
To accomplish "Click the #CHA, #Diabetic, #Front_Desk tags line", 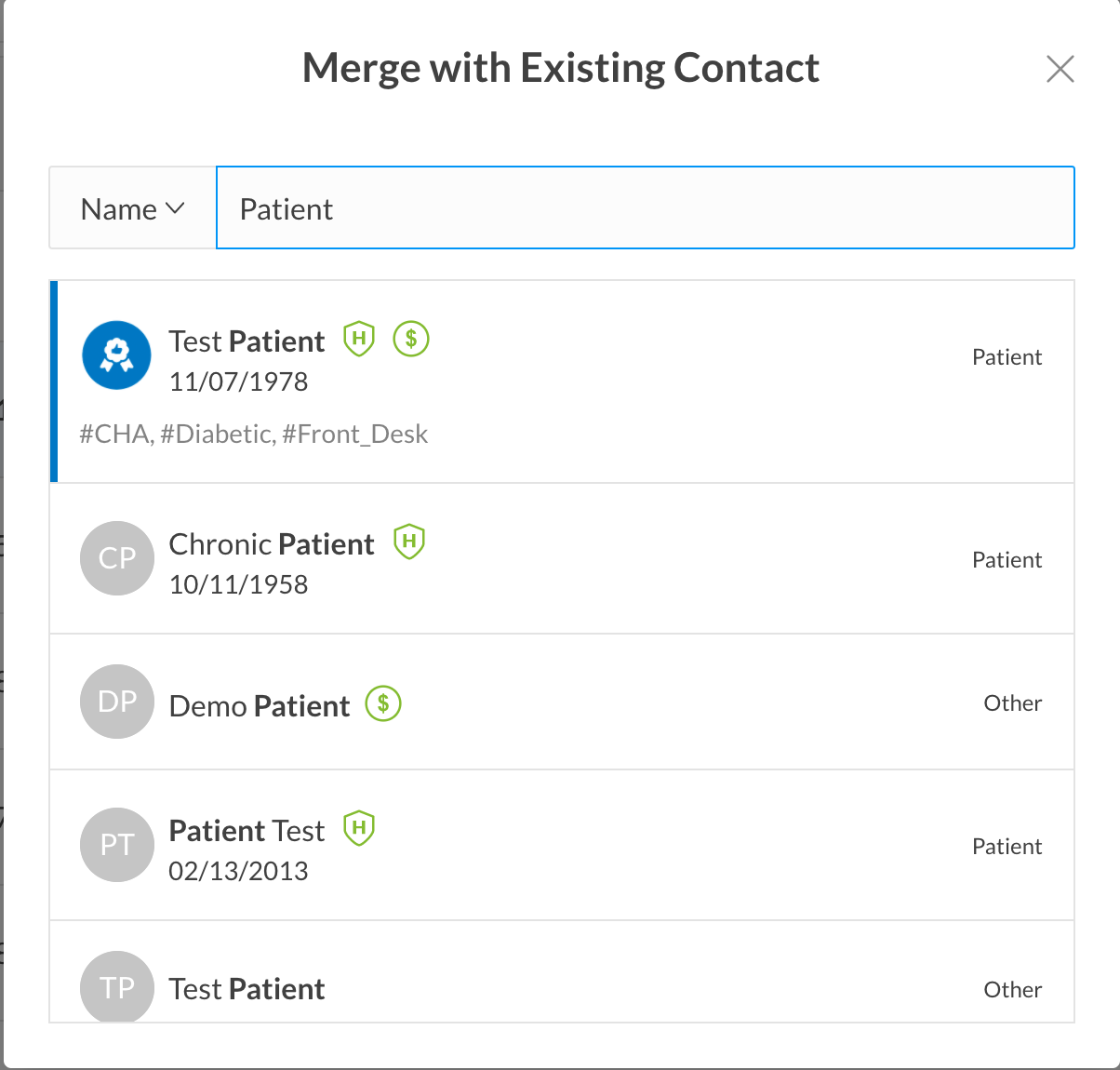I will (254, 435).
